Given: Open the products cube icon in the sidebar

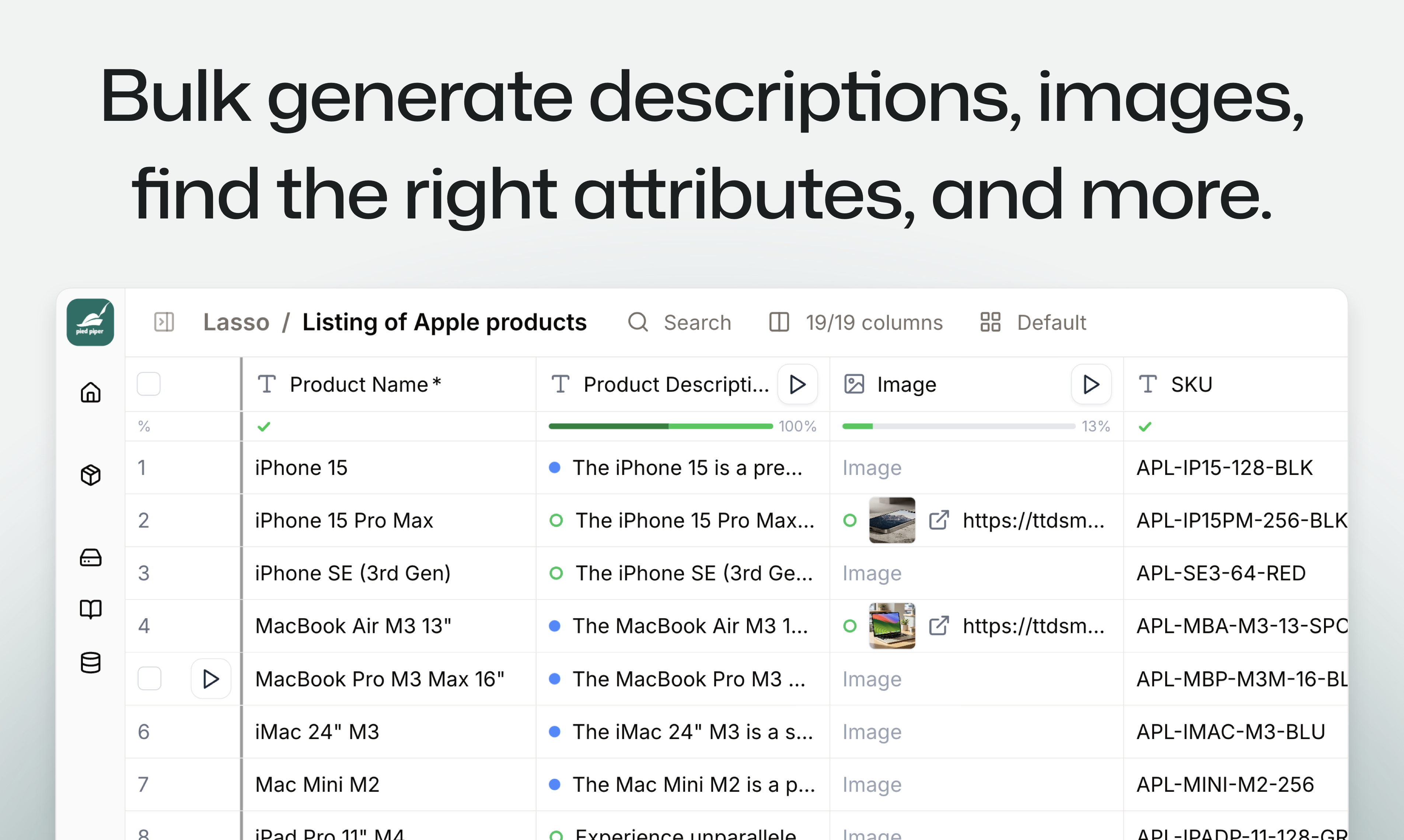Looking at the screenshot, I should [x=91, y=475].
